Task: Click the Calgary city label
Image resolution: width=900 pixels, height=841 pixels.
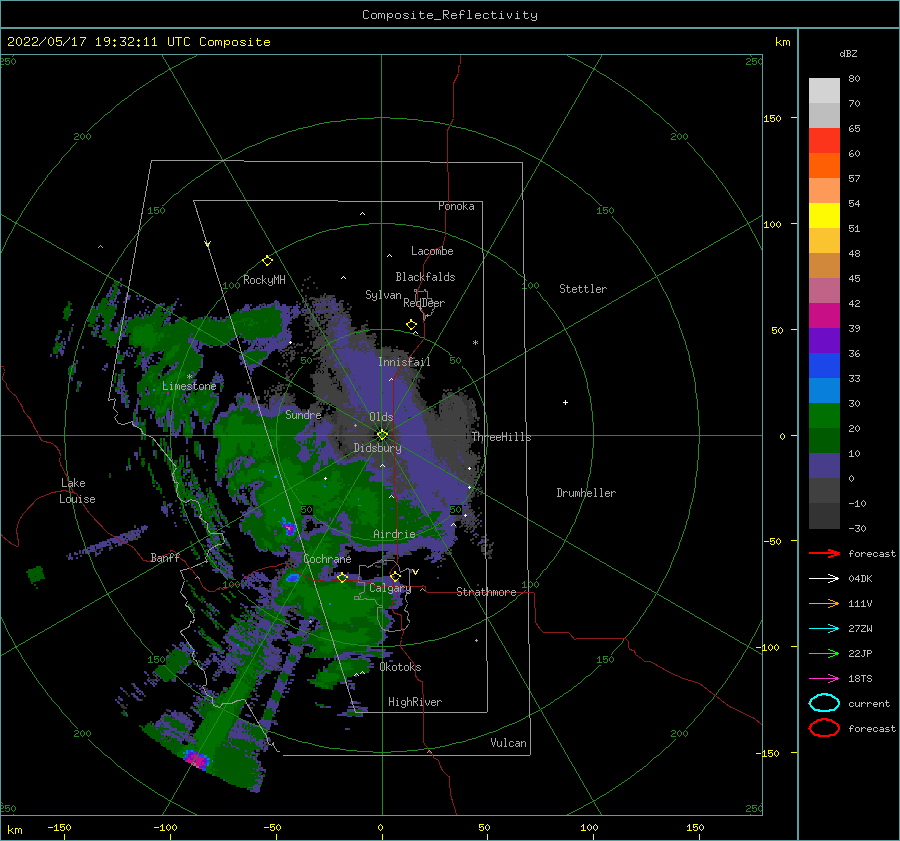Action: click(x=390, y=588)
